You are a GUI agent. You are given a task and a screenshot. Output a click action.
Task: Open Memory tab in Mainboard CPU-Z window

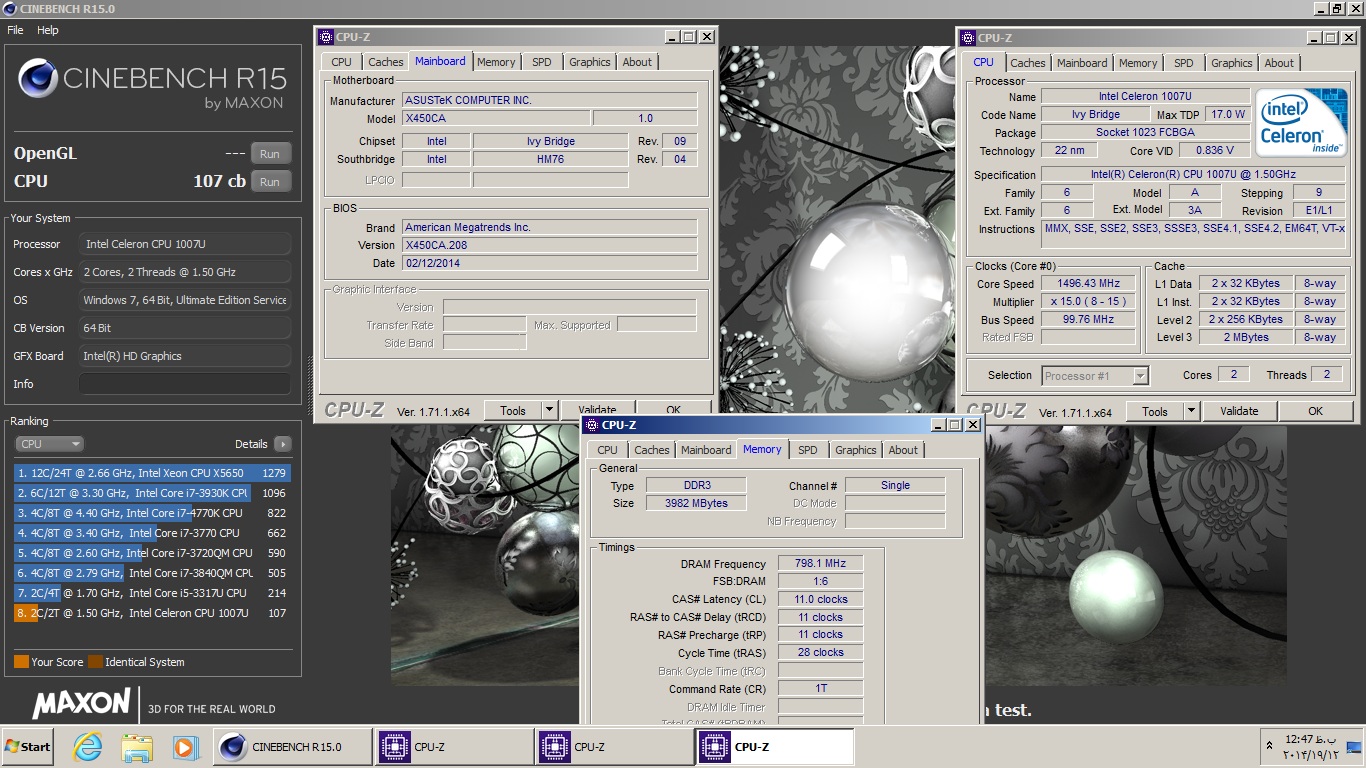[496, 62]
